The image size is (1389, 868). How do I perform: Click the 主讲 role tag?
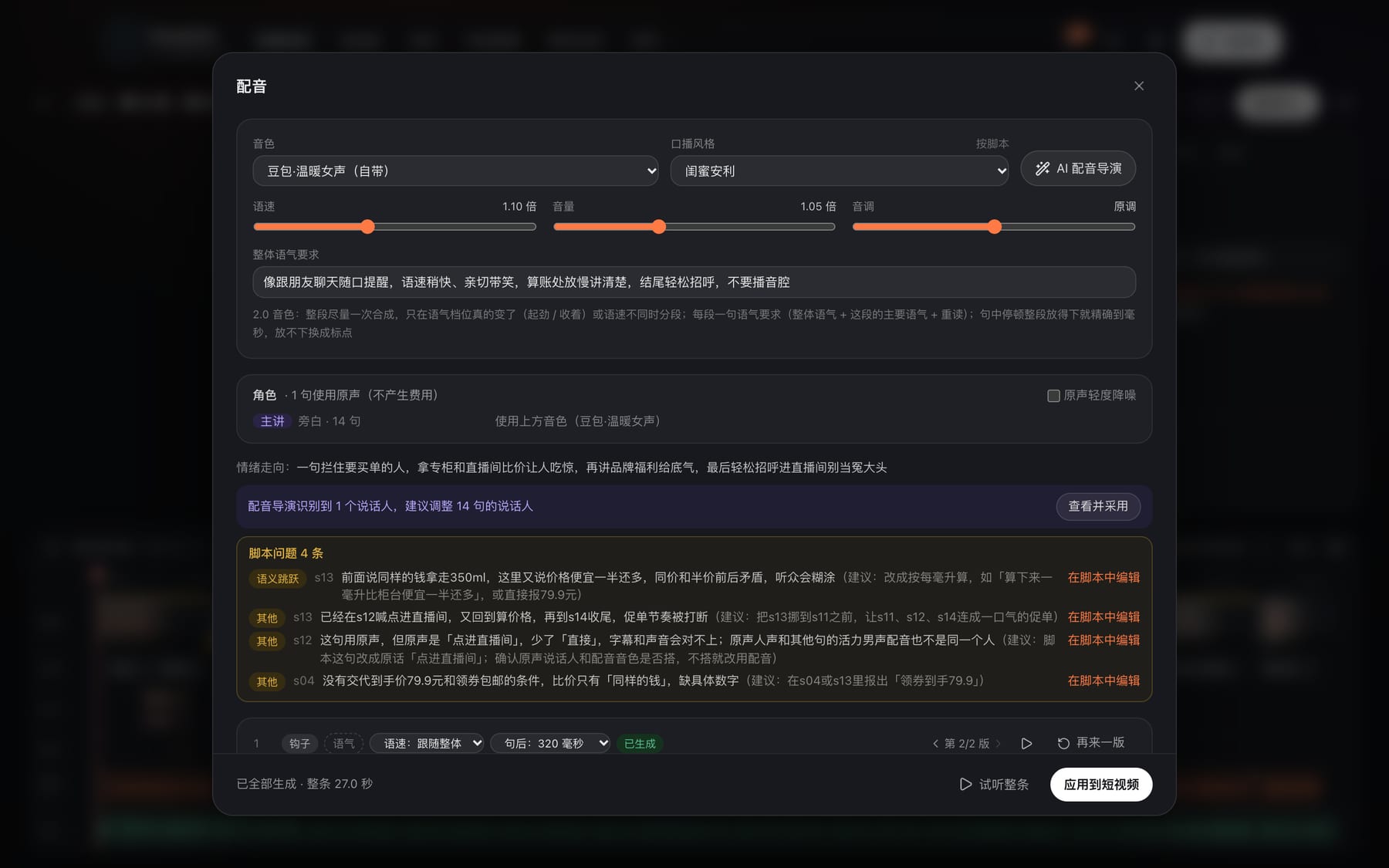272,421
